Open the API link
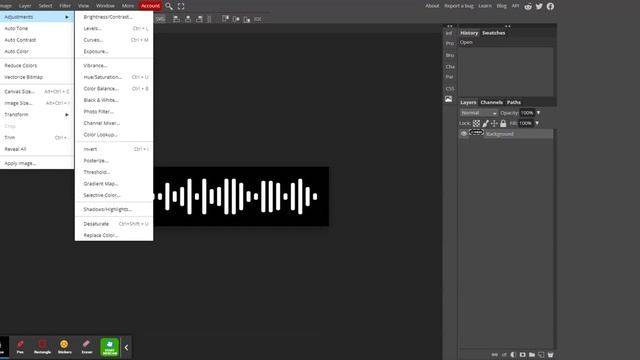This screenshot has height=360, width=640. [x=515, y=6]
